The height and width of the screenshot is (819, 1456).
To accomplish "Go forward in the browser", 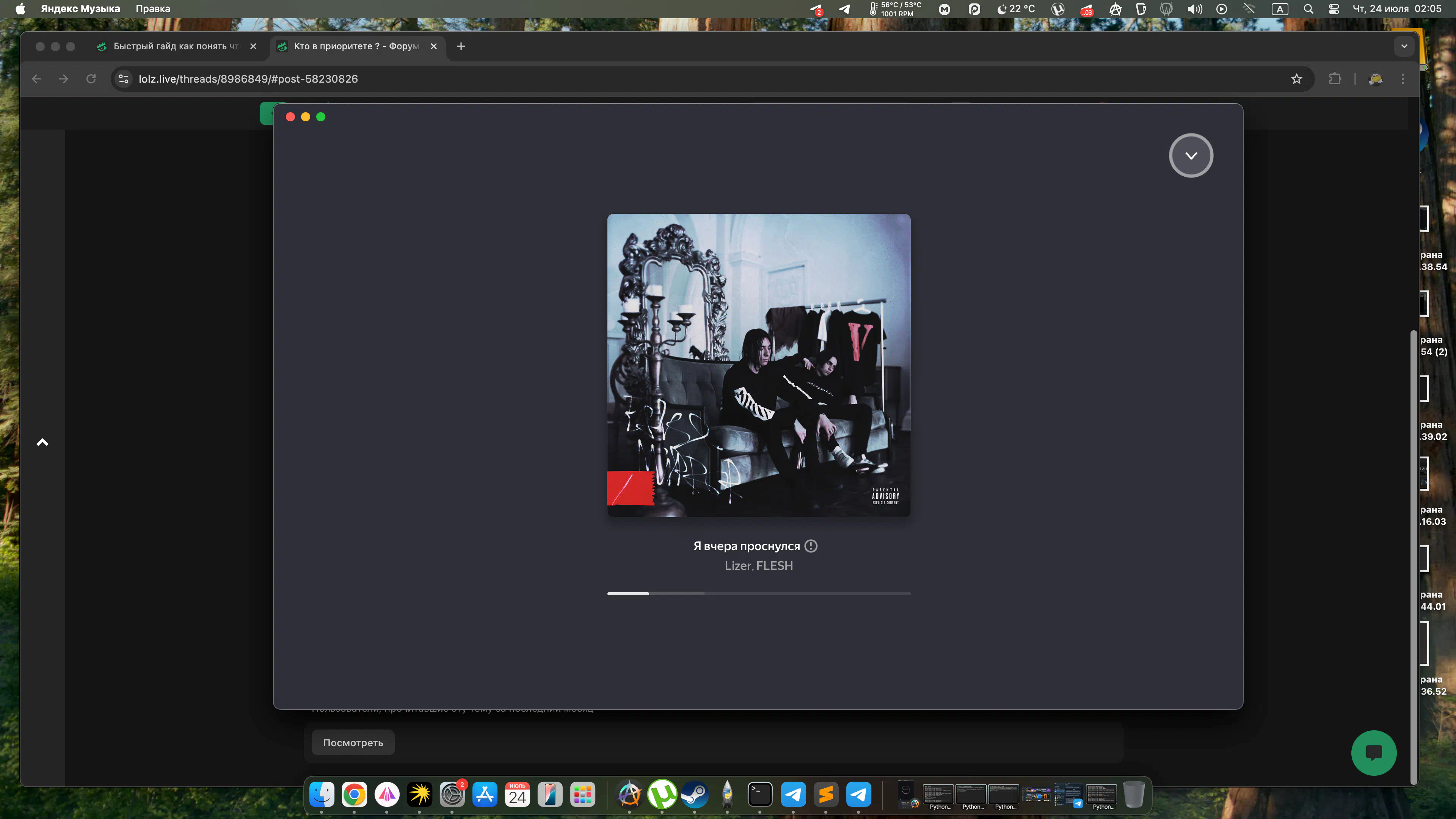I will 63,78.
